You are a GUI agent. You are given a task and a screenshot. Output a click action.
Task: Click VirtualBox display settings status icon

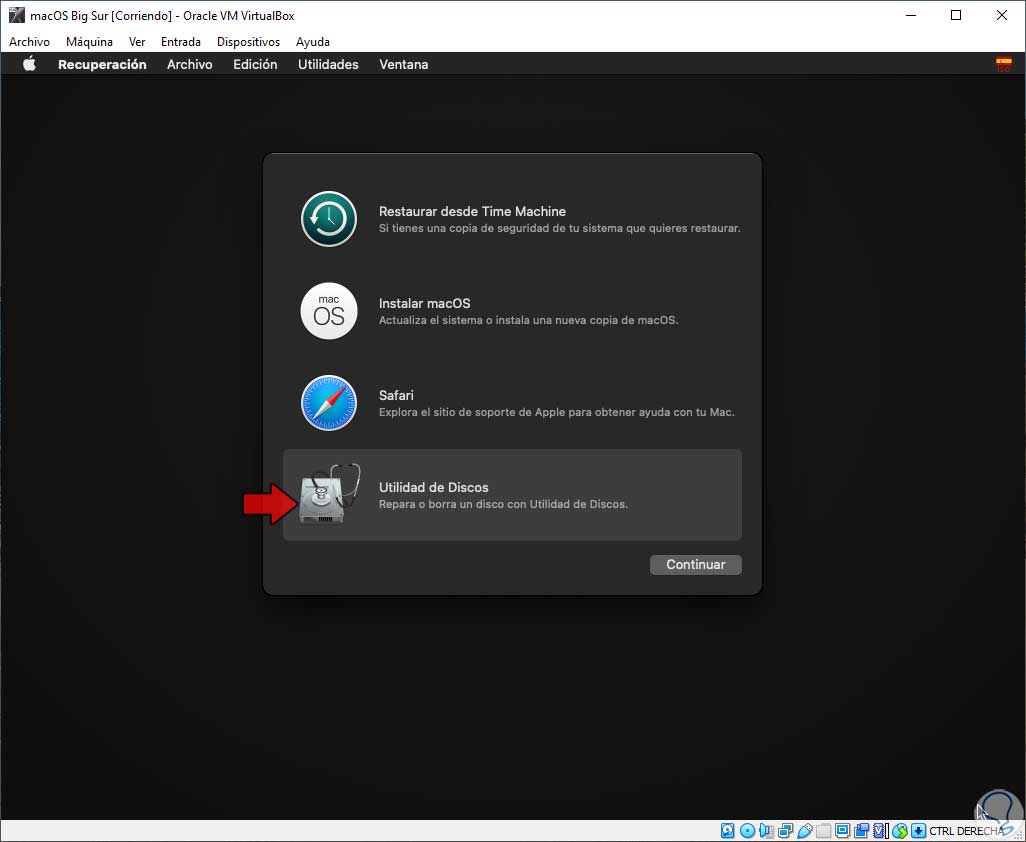click(843, 831)
